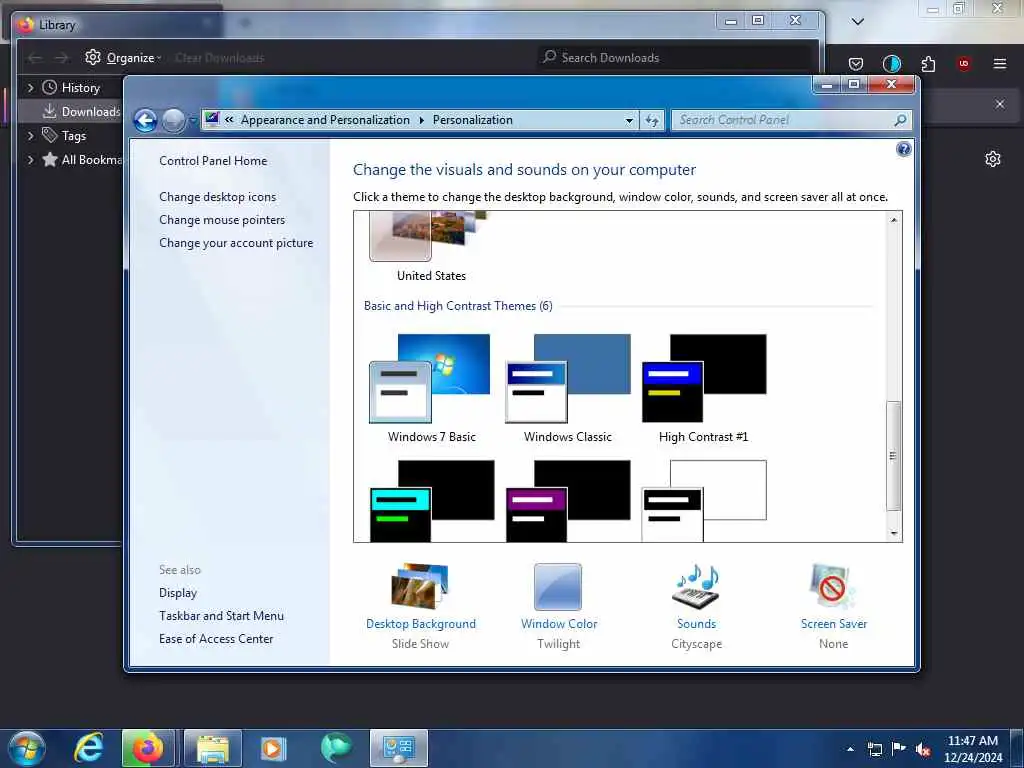Click the uBlock Origin red shield icon
The image size is (1024, 768).
point(964,63)
